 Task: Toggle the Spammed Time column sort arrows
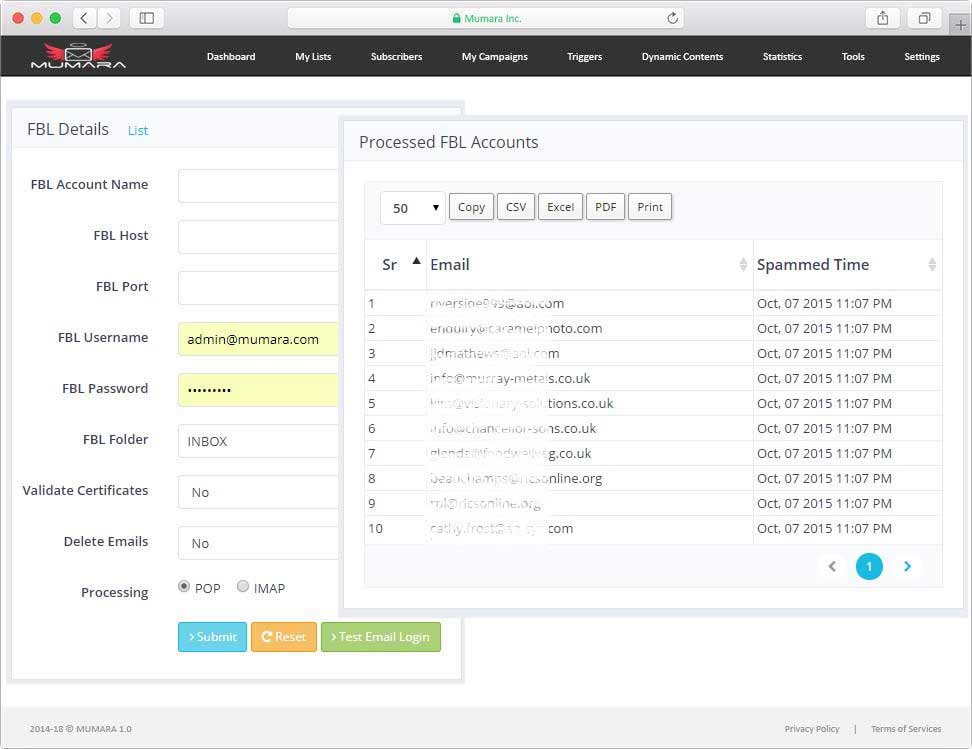coord(933,264)
